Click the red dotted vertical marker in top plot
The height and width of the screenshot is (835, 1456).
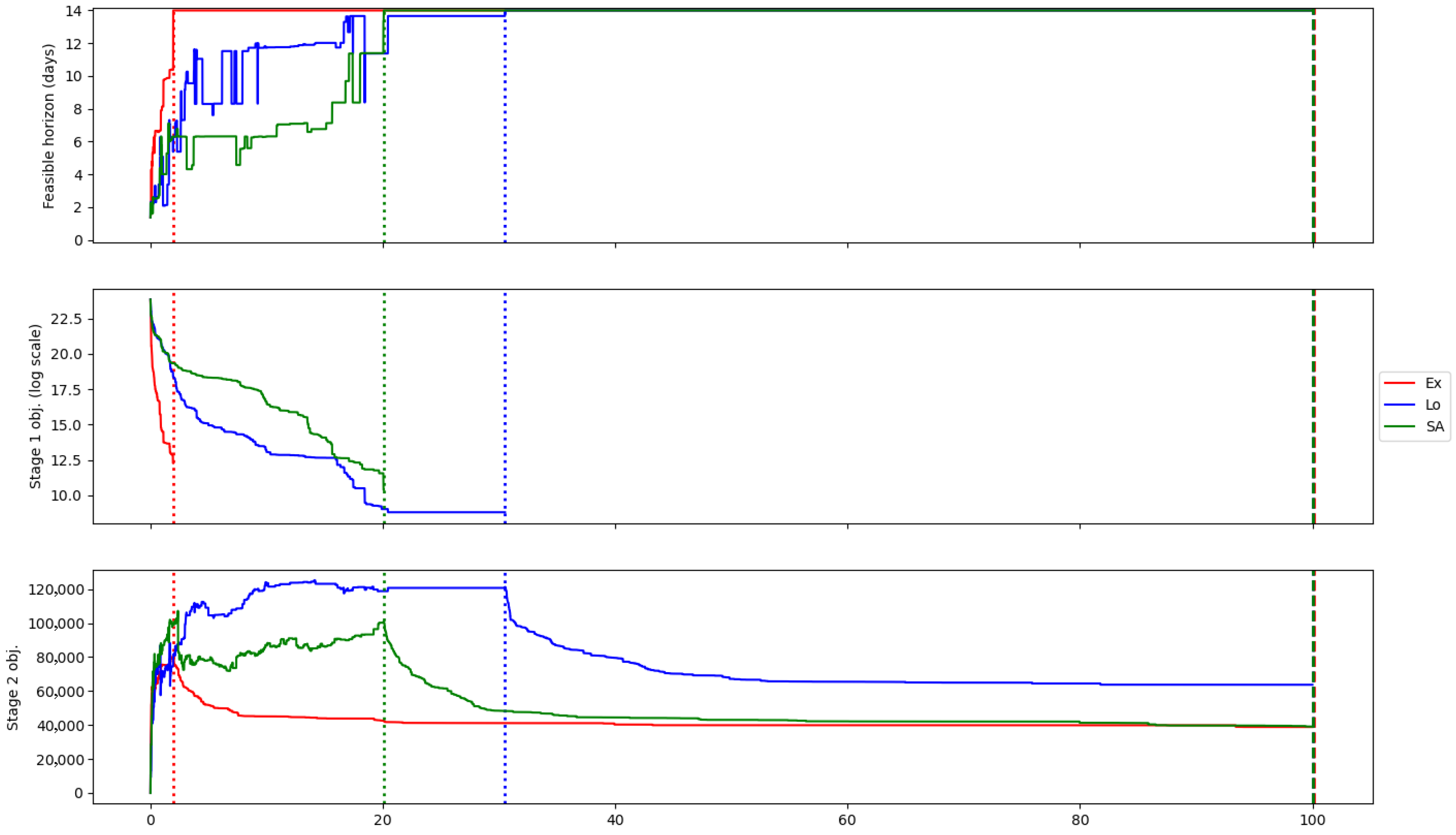174,126
